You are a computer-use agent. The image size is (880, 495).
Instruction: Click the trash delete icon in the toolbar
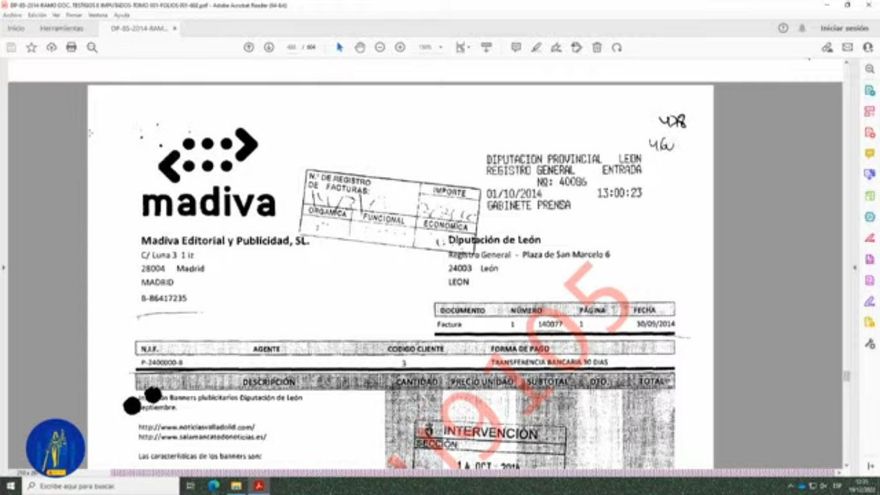(x=597, y=48)
